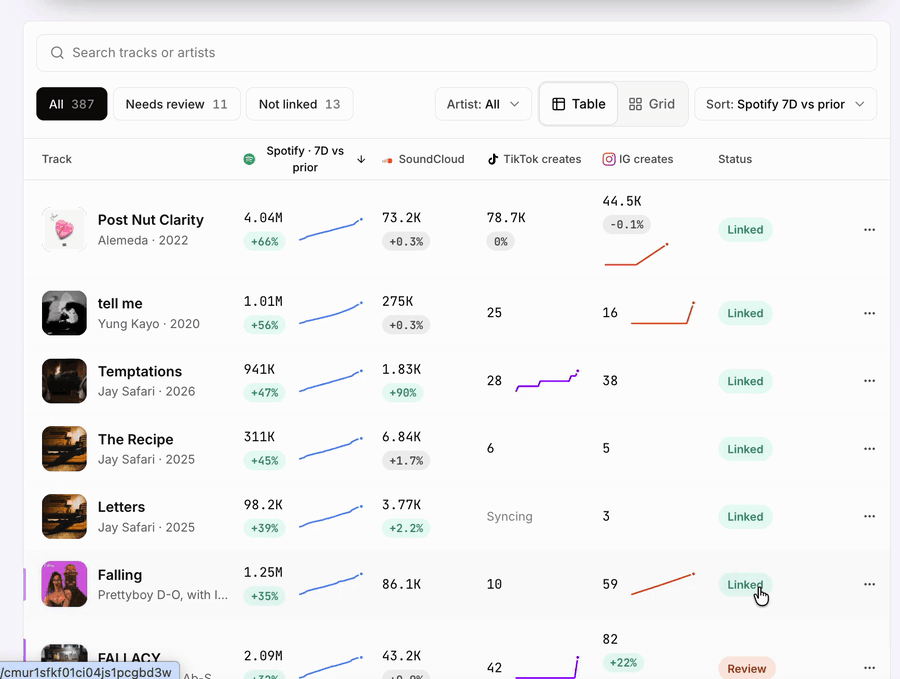
Task: Open more options for Temptations row
Action: 870,381
